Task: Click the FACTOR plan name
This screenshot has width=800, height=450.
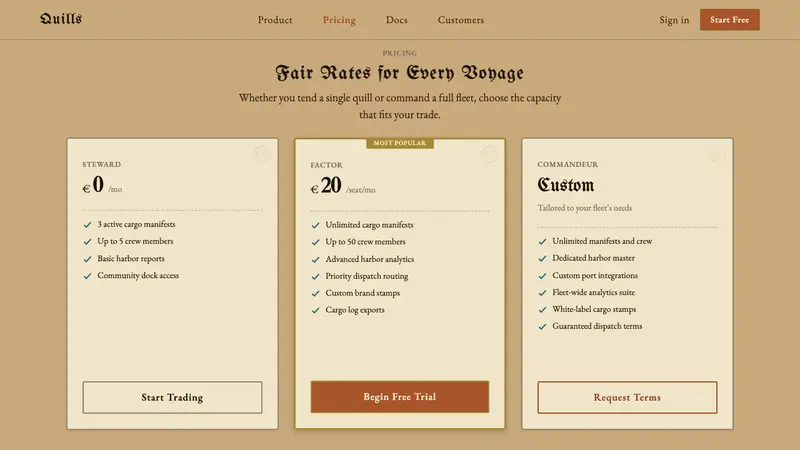Action: [x=327, y=165]
